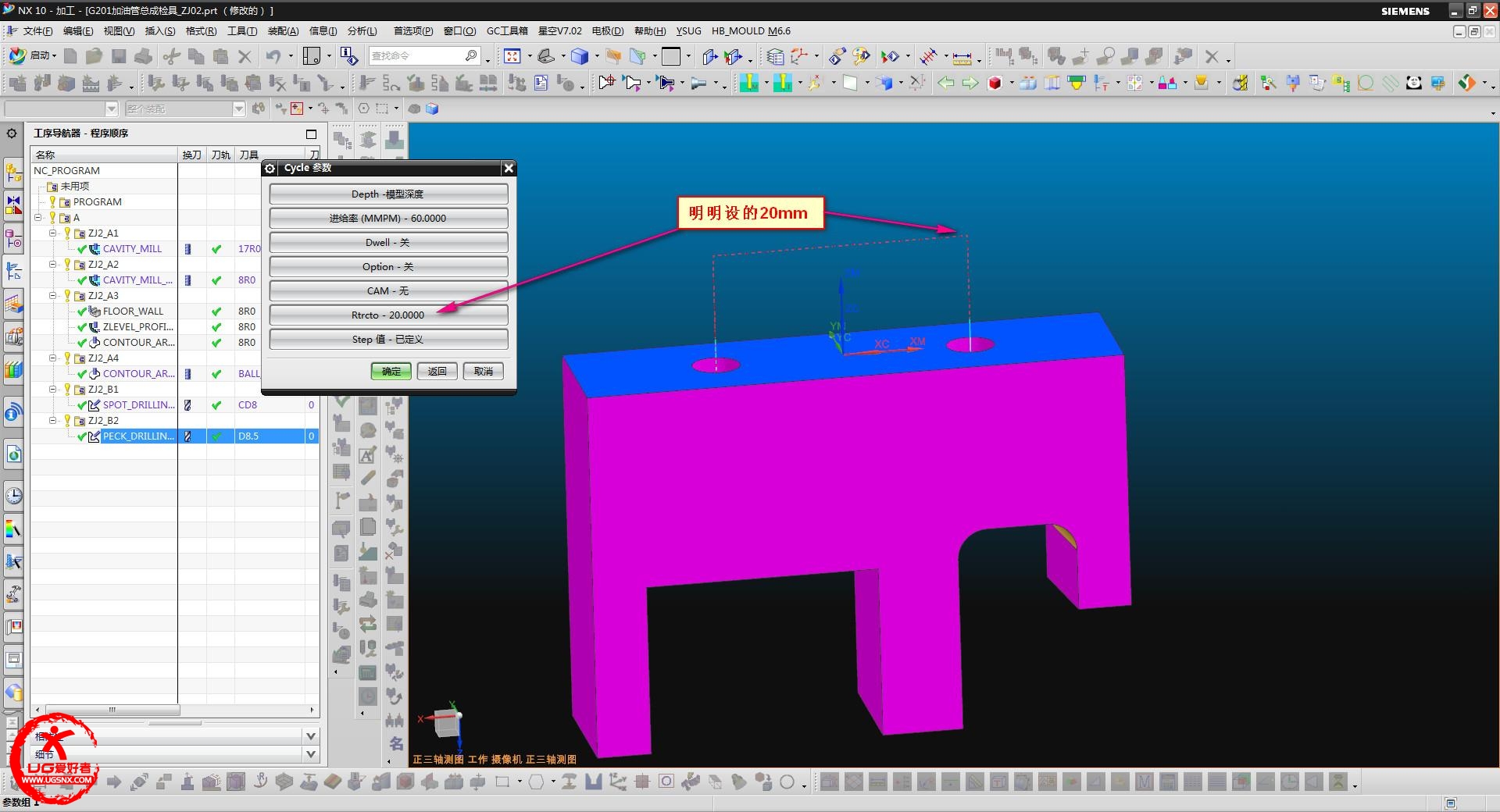
Task: Expand the 细节 details panel
Action: 311,754
